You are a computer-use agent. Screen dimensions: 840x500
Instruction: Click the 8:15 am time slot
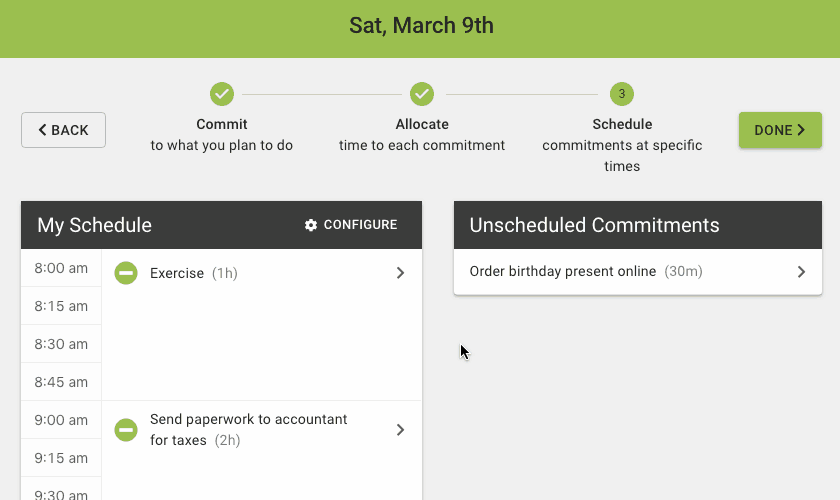coord(61,306)
